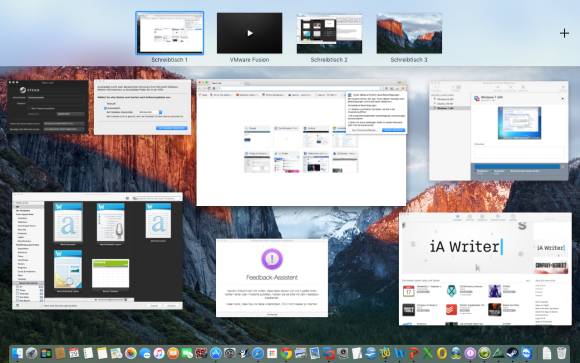Open System Preferences gear icon in Dock
Image resolution: width=580 pixels, height=363 pixels.
tap(229, 353)
